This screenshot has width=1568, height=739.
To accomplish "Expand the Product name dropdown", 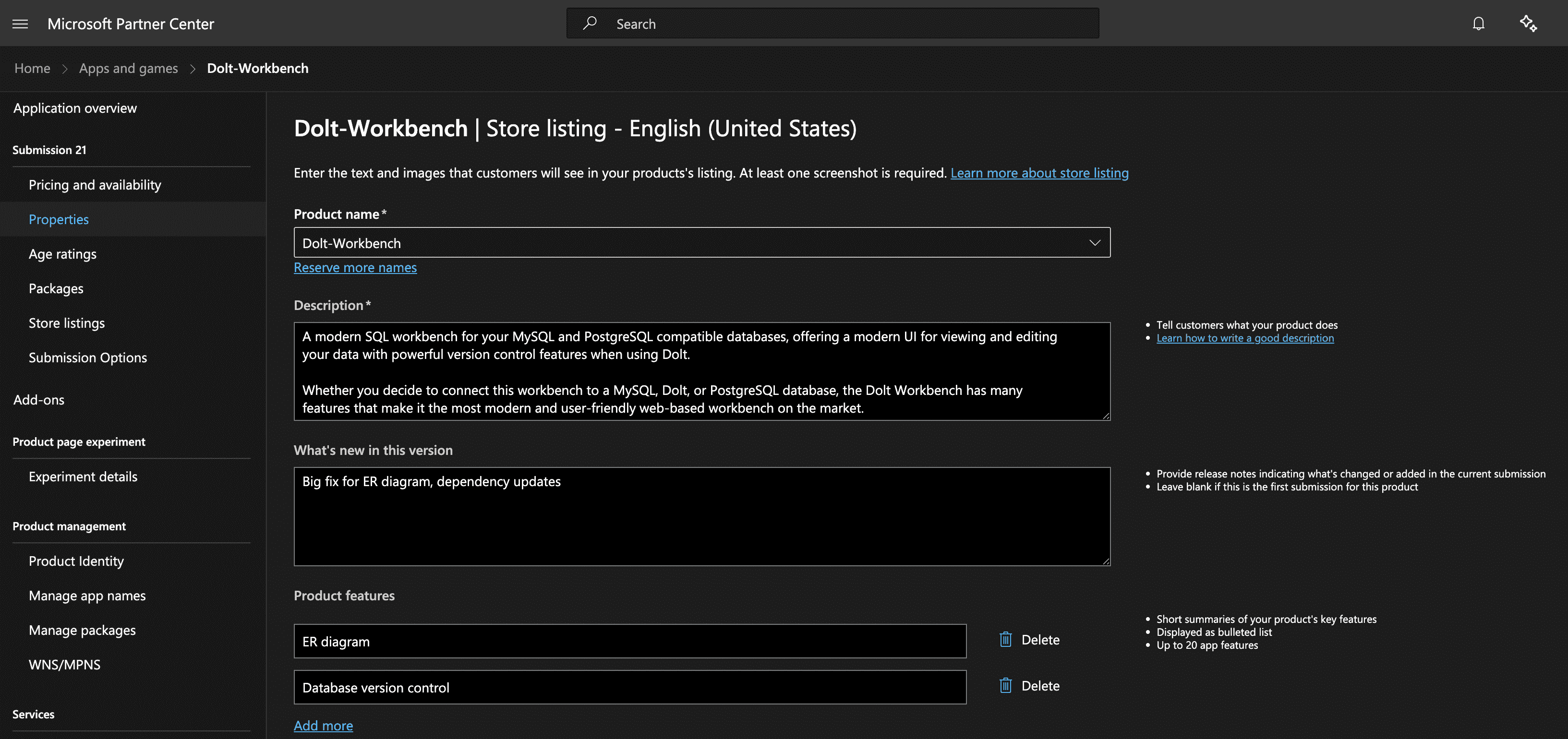I will 1095,243.
